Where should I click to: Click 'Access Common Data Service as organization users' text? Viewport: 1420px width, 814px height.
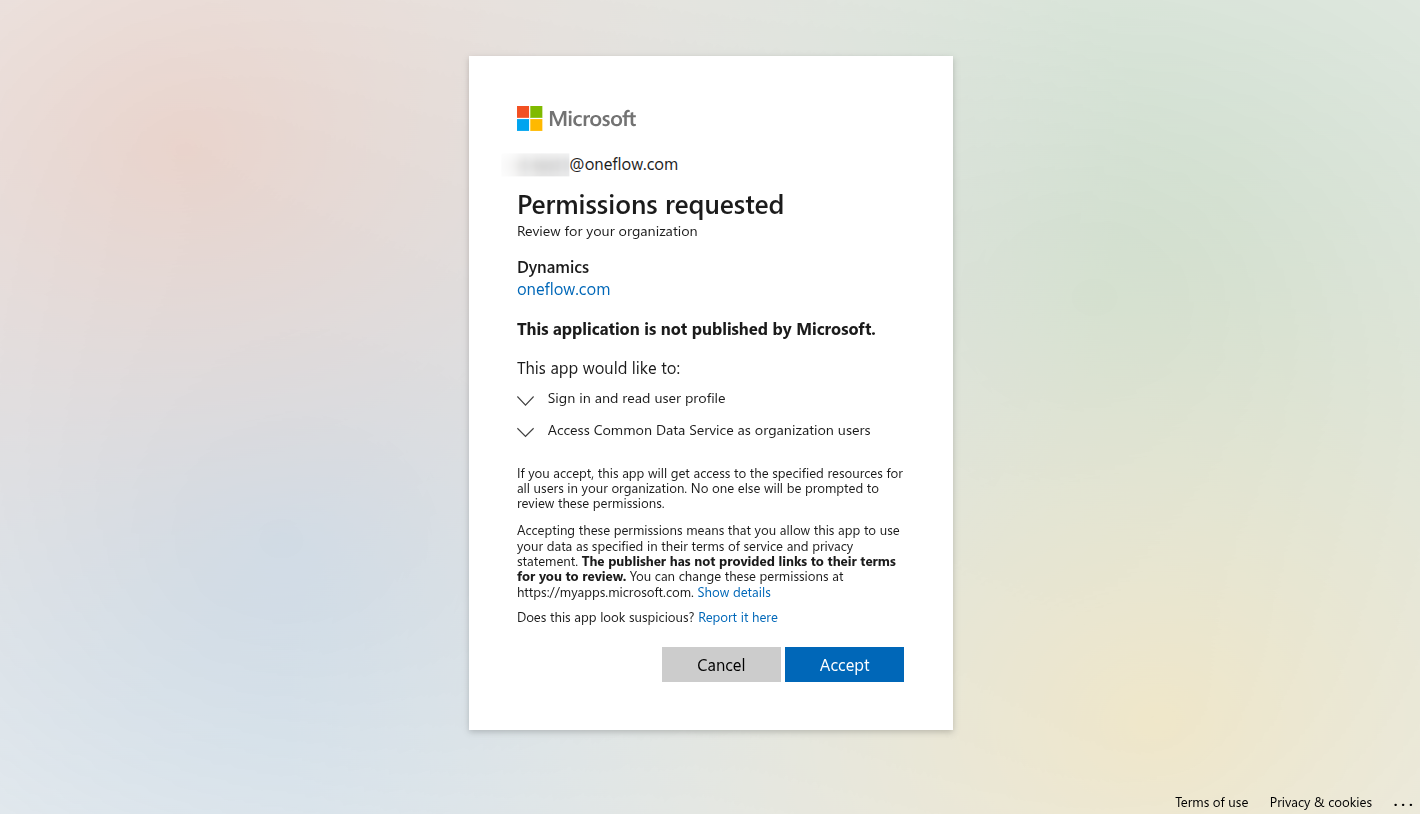709,430
